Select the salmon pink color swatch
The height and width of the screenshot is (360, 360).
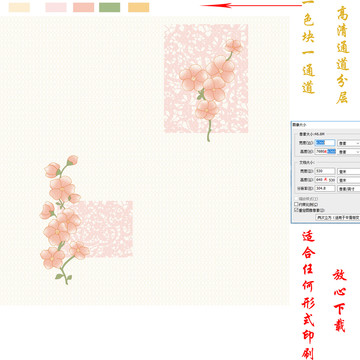pyautogui.click(x=84, y=7)
